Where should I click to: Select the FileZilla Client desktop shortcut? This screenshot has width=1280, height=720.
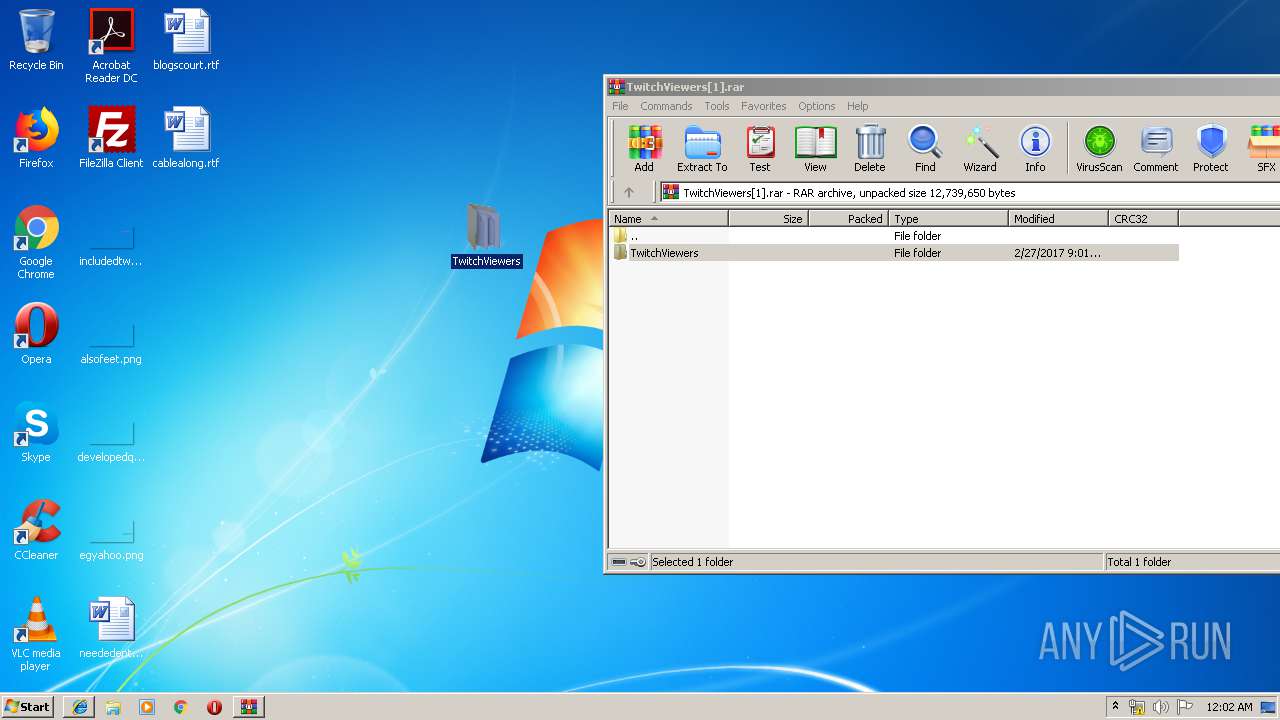click(111, 138)
